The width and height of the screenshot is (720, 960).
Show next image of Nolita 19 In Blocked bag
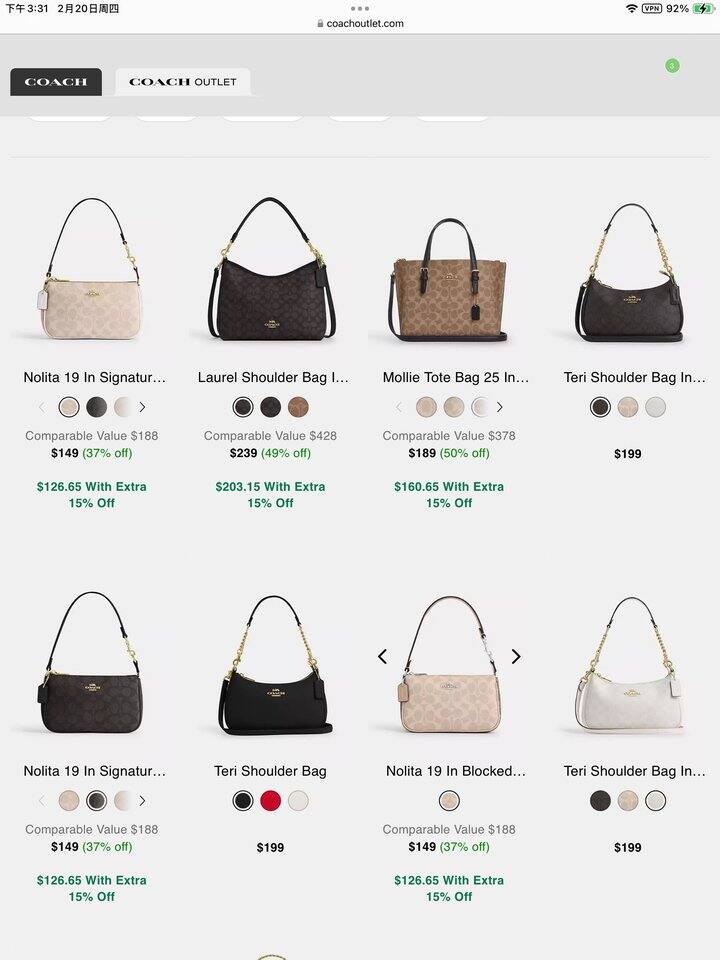pyautogui.click(x=516, y=657)
